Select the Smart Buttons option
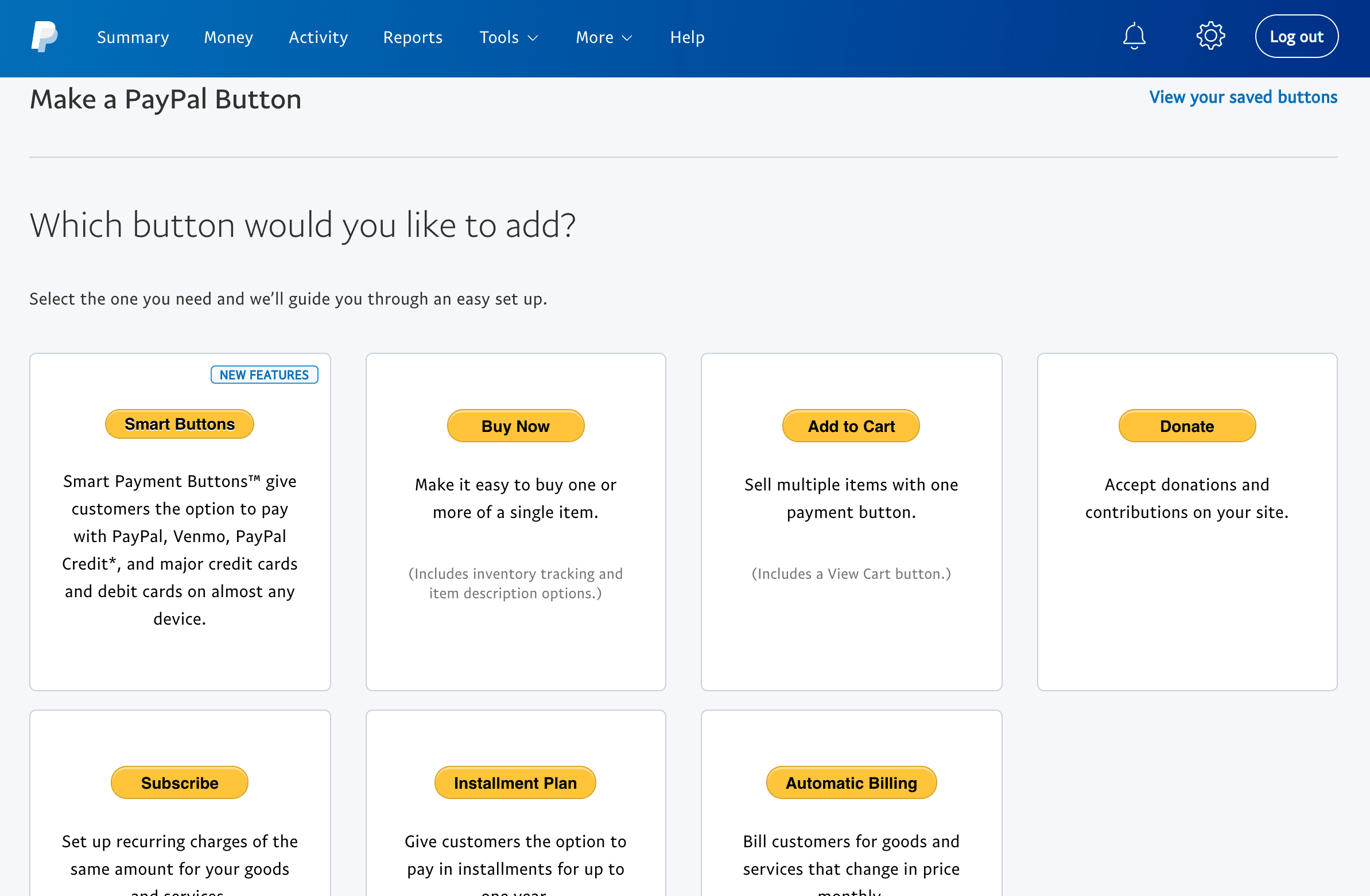This screenshot has height=896, width=1370. click(180, 424)
